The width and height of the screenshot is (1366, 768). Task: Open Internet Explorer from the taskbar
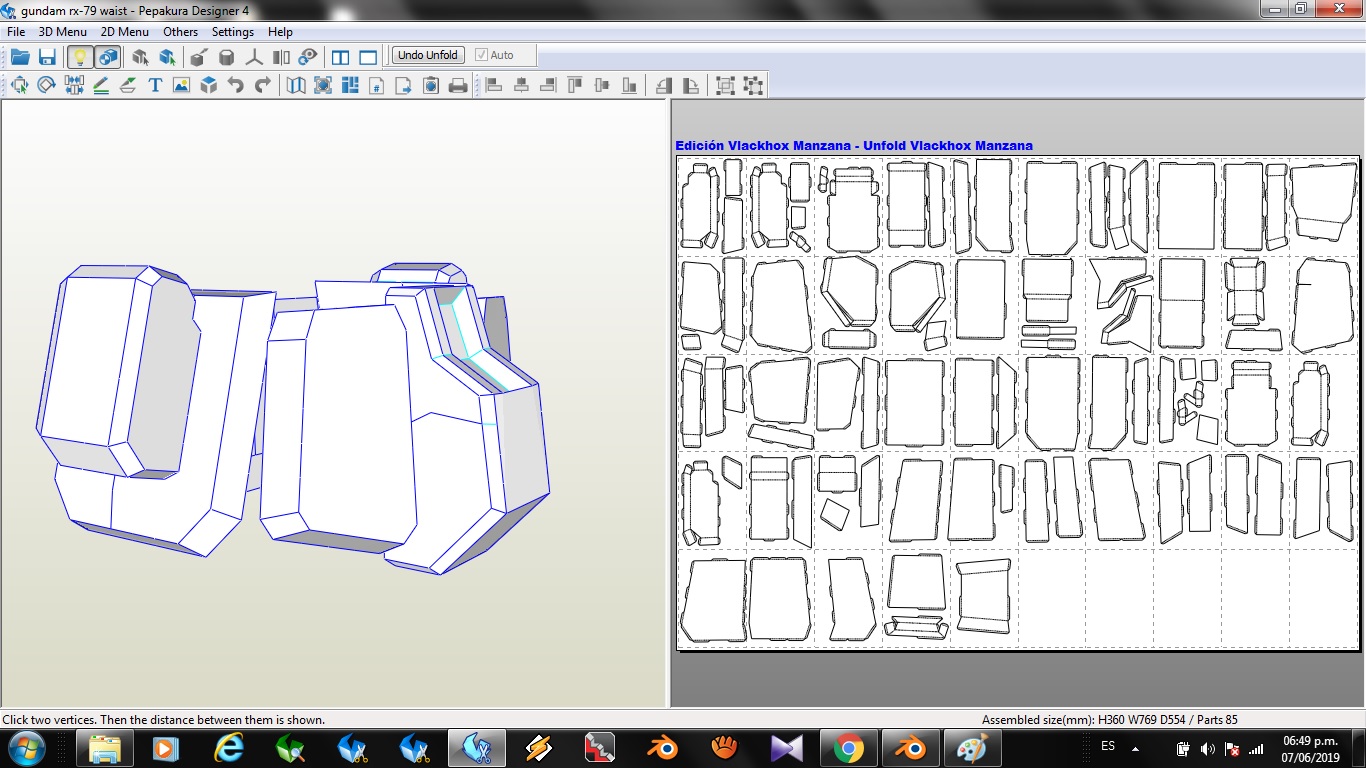coord(229,748)
